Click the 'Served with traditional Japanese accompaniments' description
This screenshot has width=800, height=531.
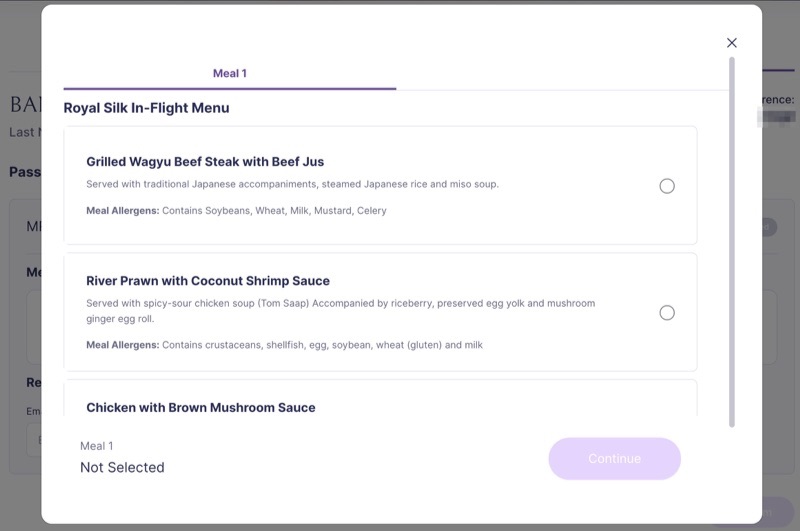pos(292,184)
